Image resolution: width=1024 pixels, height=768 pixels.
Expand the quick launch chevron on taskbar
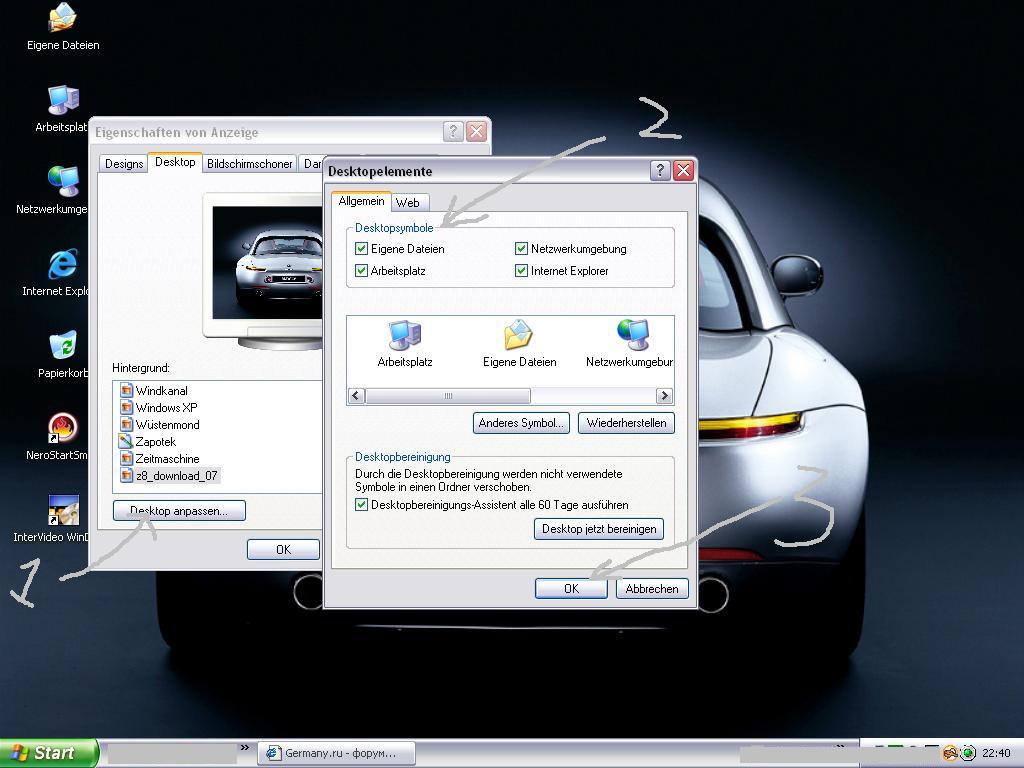[x=244, y=747]
